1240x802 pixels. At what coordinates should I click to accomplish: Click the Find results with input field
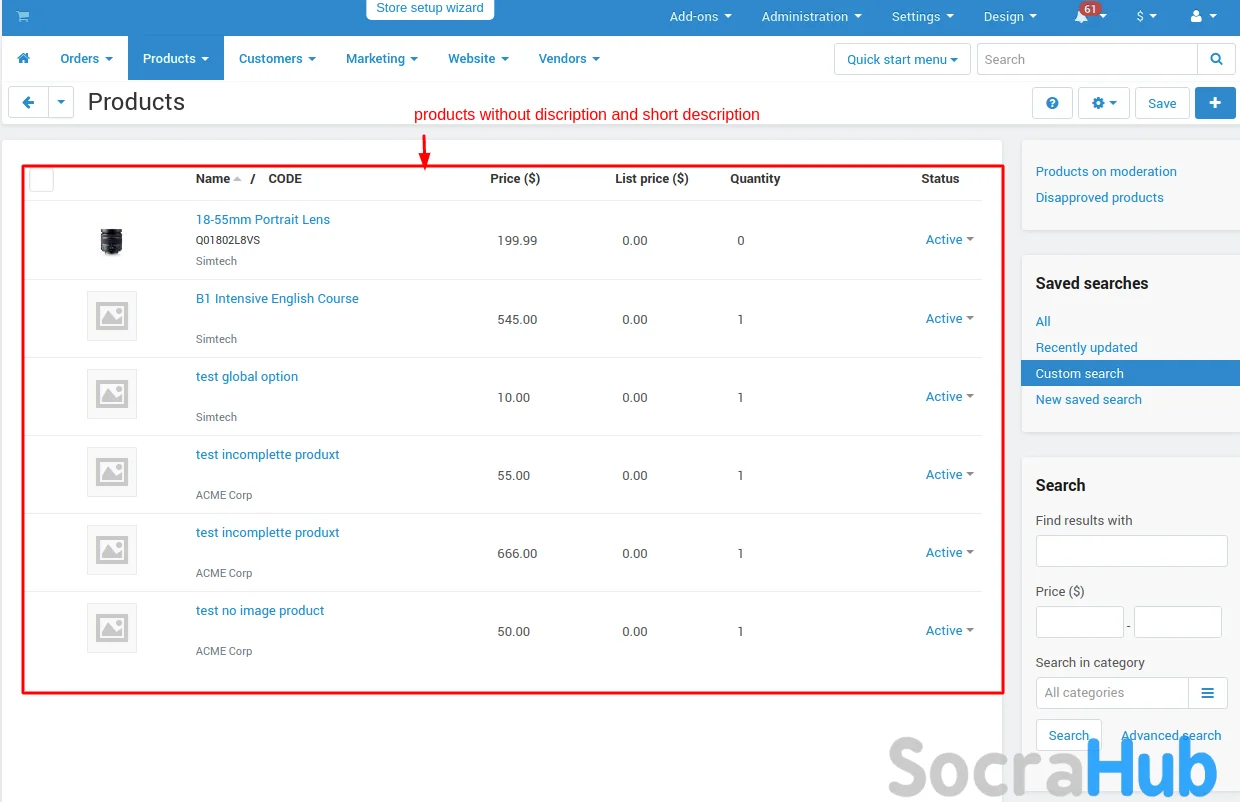tap(1131, 551)
